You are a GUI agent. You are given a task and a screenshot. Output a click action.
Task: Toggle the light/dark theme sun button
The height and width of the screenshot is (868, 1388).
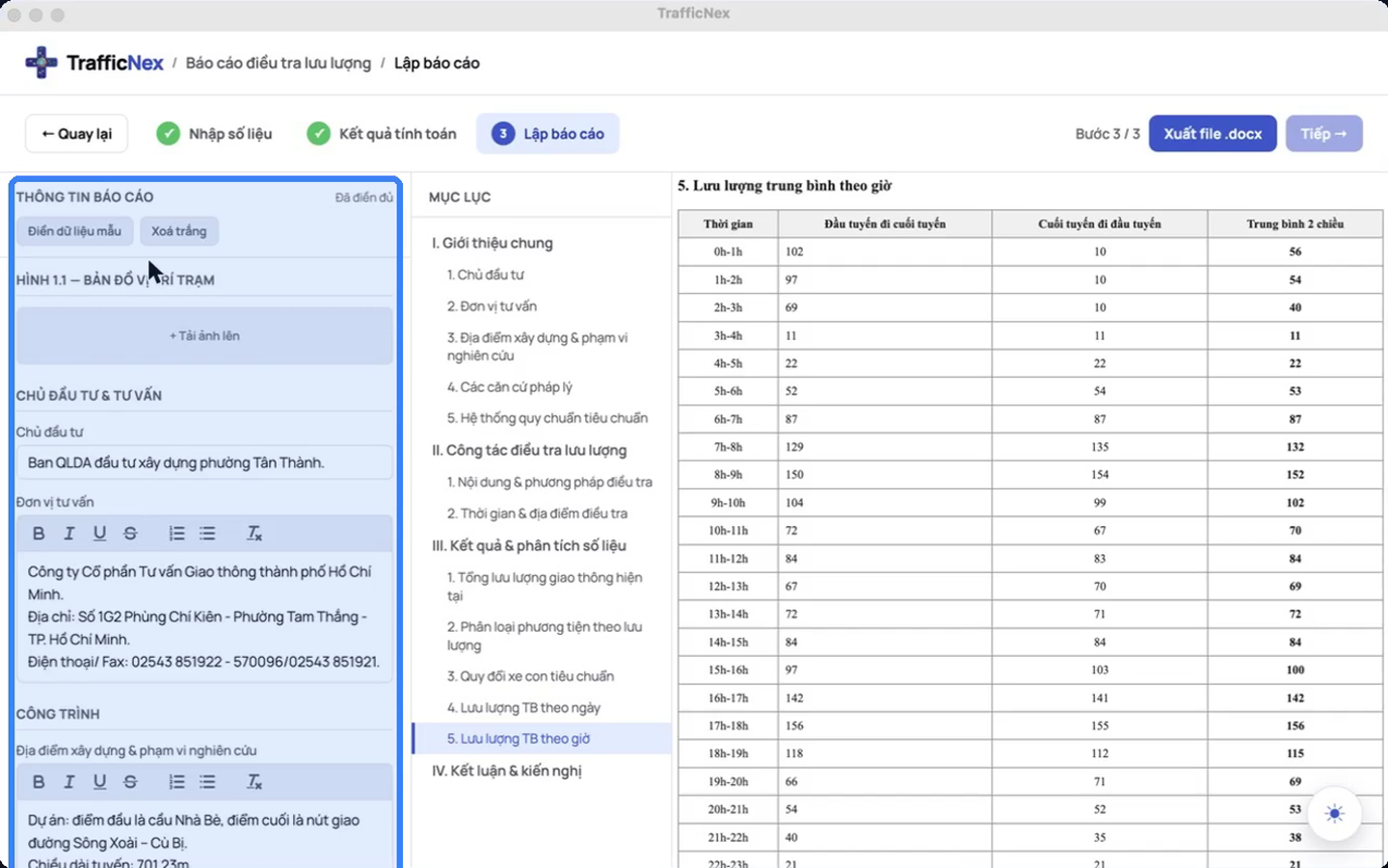pos(1334,814)
